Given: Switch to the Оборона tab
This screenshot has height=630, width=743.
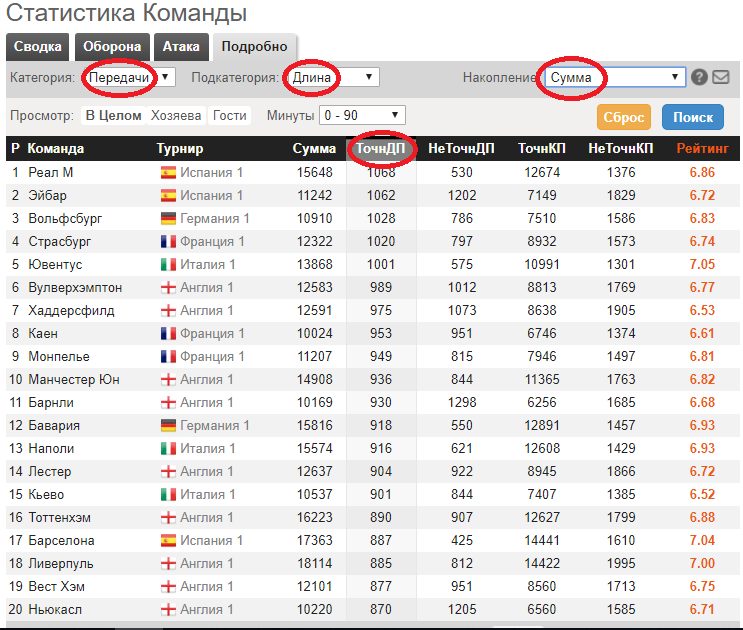Looking at the screenshot, I should click(x=111, y=47).
